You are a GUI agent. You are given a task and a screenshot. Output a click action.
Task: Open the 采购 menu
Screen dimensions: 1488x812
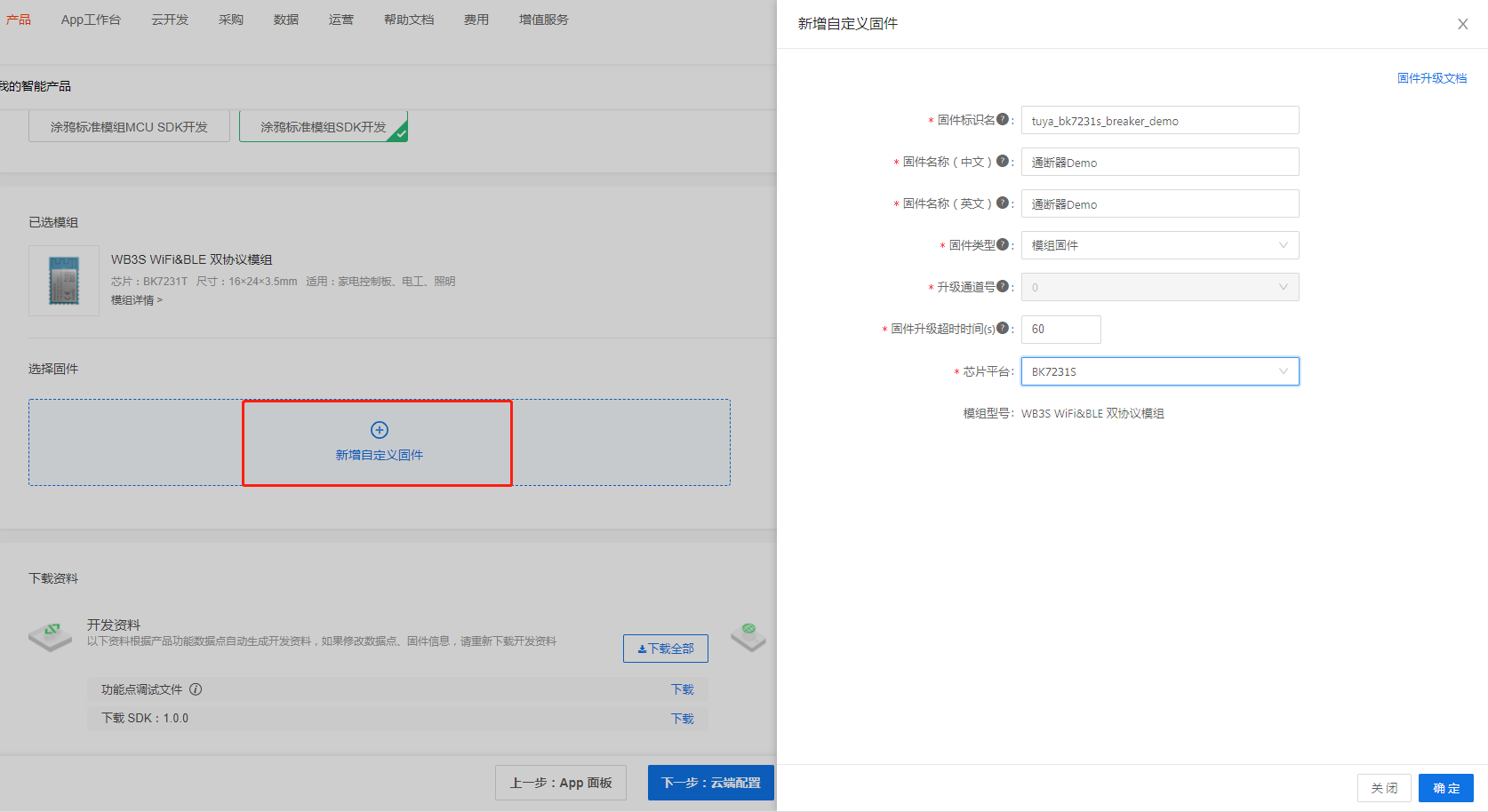[231, 20]
